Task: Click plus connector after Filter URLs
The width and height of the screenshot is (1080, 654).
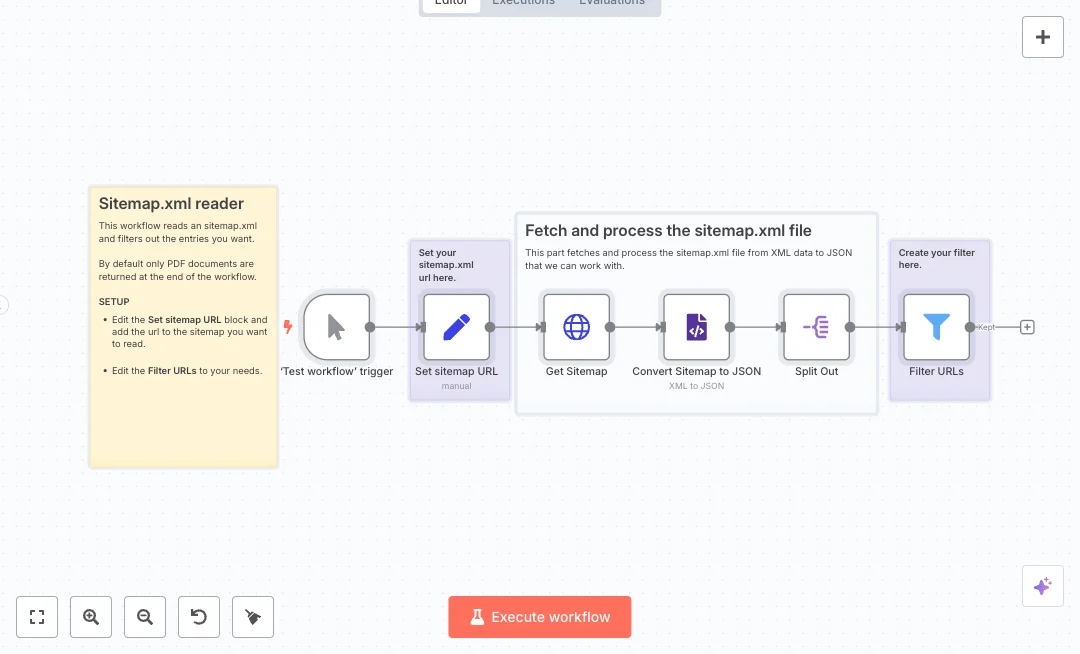Action: click(1027, 327)
